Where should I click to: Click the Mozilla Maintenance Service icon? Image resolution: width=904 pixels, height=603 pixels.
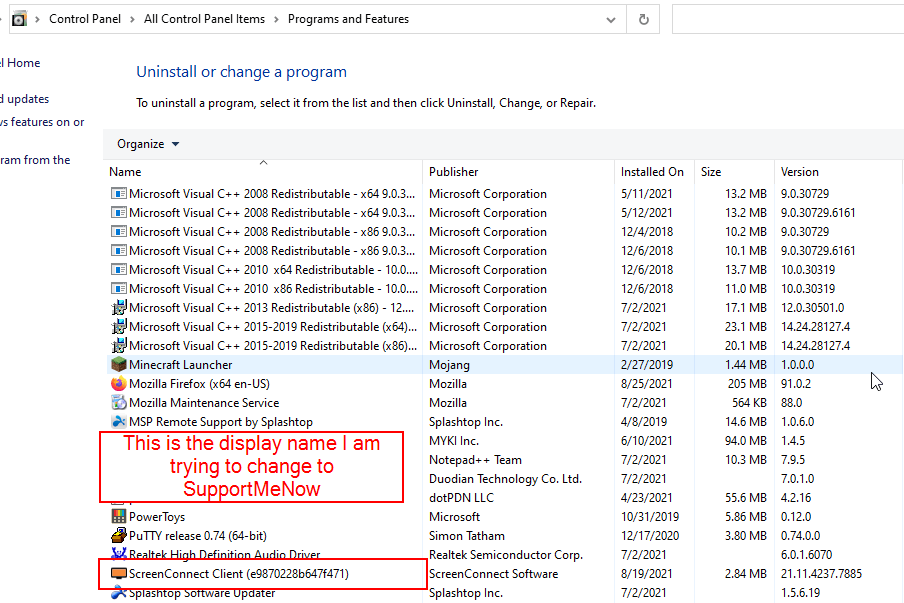(119, 402)
